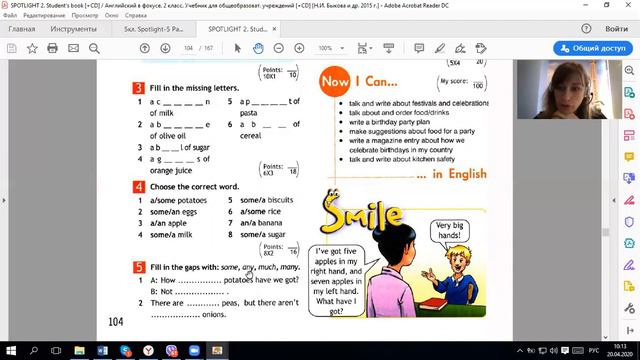Image resolution: width=640 pixels, height=360 pixels.
Task: Select the Highlight text pen tool
Action: [440, 48]
